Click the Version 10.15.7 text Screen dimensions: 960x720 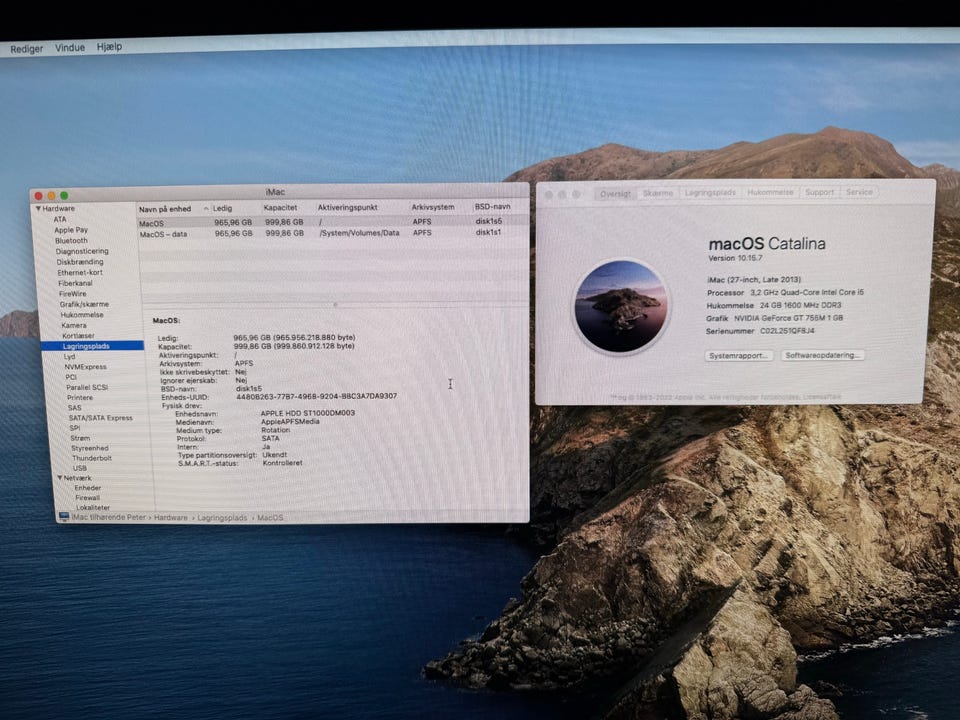click(735, 258)
